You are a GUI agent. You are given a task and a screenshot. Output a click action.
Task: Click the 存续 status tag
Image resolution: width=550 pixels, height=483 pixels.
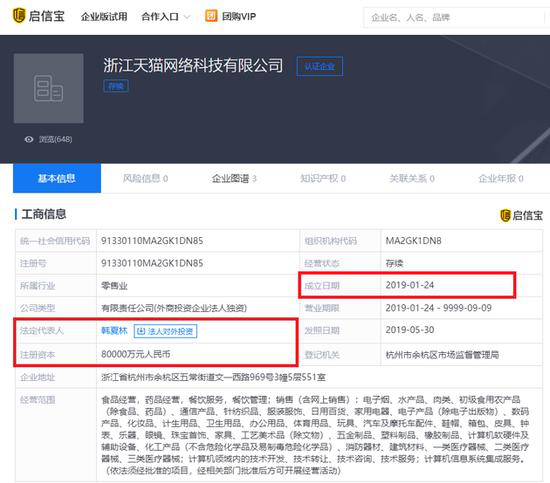coord(116,86)
